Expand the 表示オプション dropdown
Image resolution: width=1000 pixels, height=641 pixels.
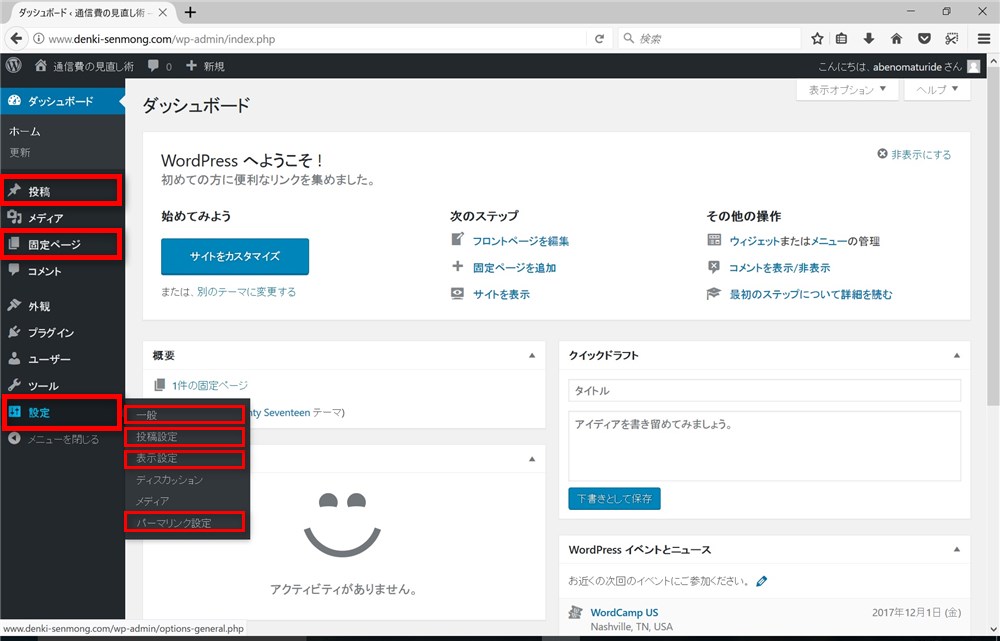pos(847,90)
